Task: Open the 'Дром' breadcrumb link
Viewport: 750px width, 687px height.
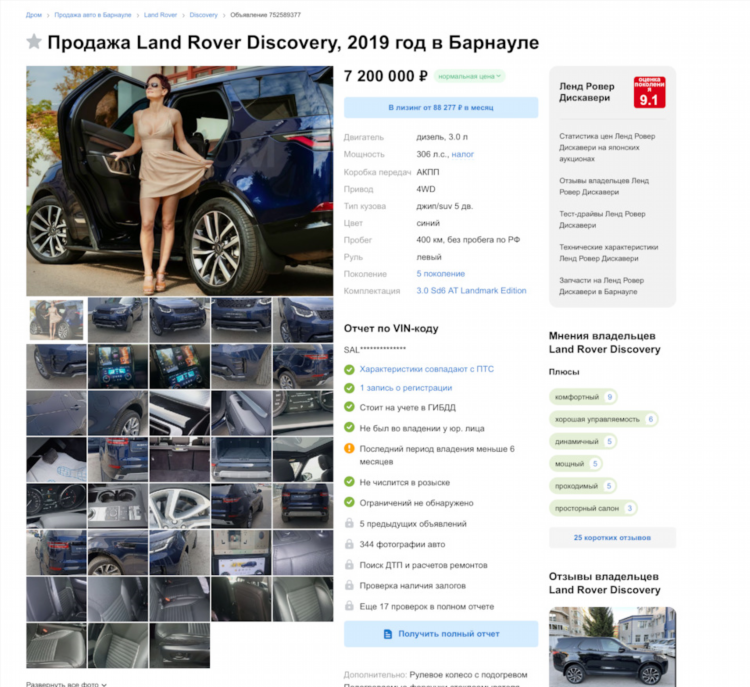Action: click(x=33, y=15)
